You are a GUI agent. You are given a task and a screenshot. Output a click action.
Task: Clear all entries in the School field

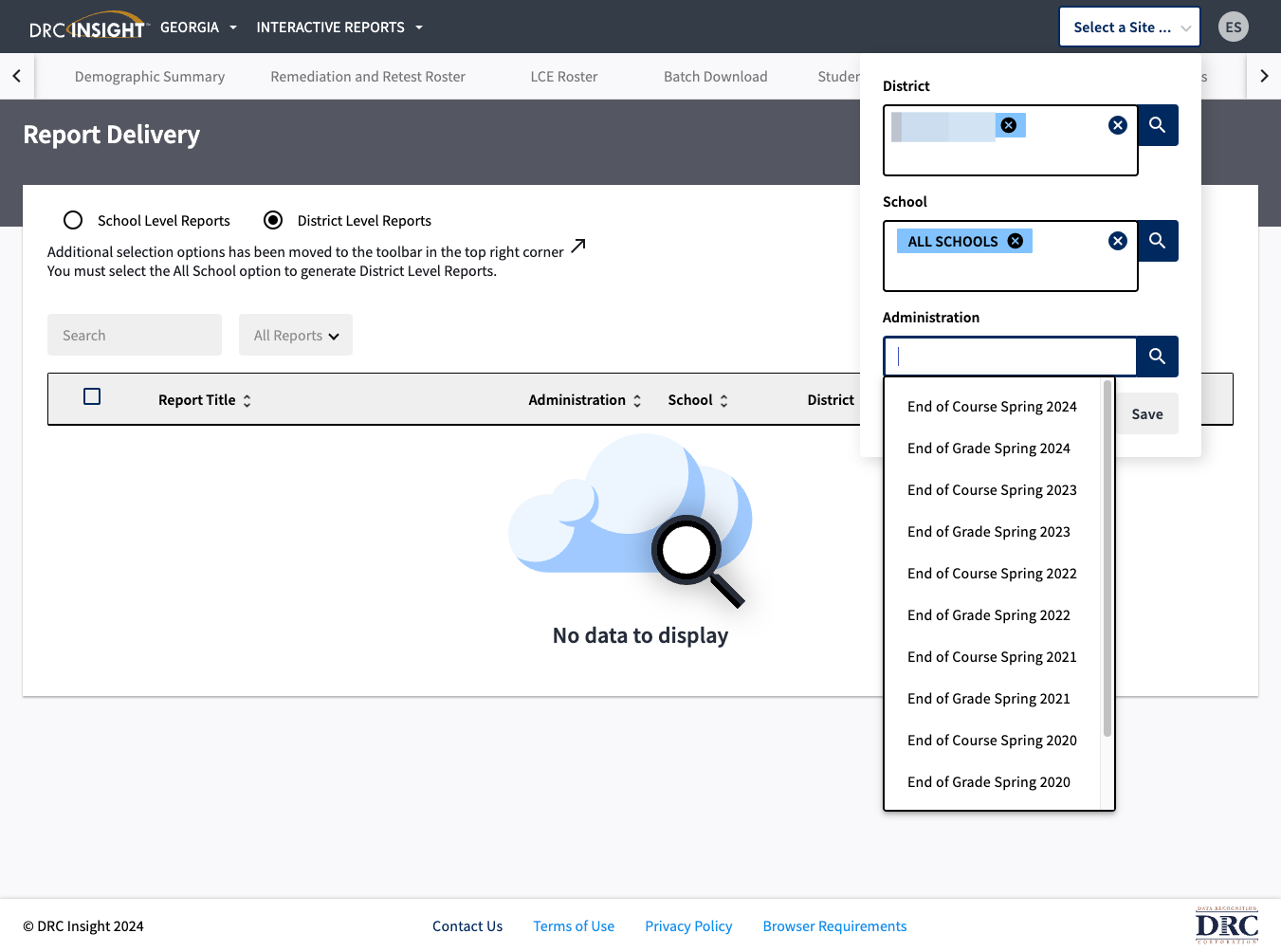(1118, 241)
